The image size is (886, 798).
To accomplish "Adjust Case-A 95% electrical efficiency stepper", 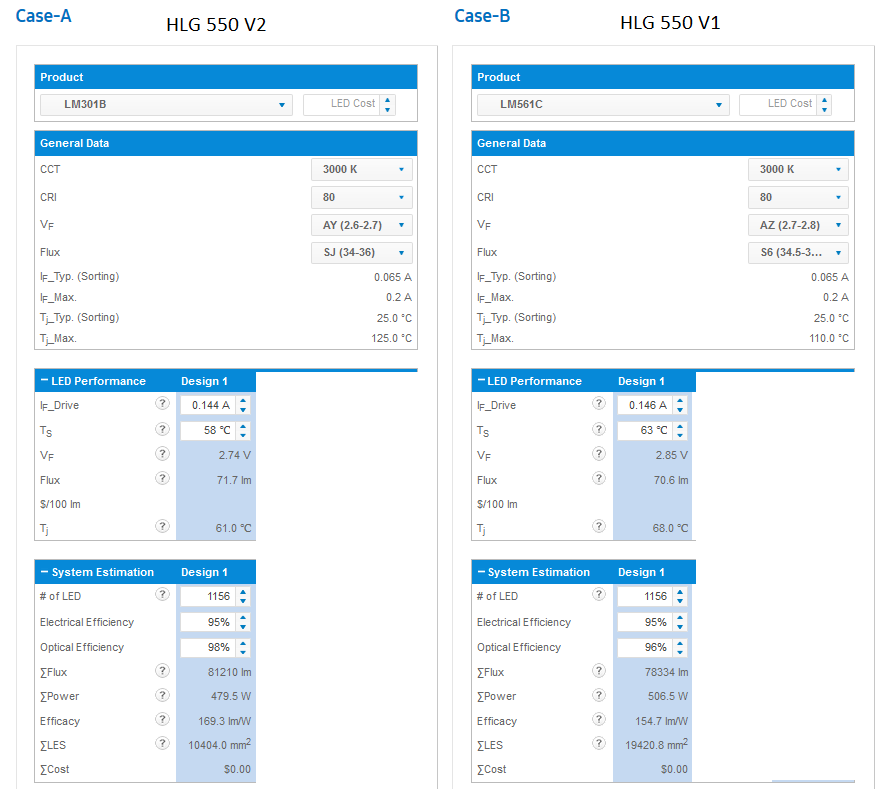I will tap(243, 622).
